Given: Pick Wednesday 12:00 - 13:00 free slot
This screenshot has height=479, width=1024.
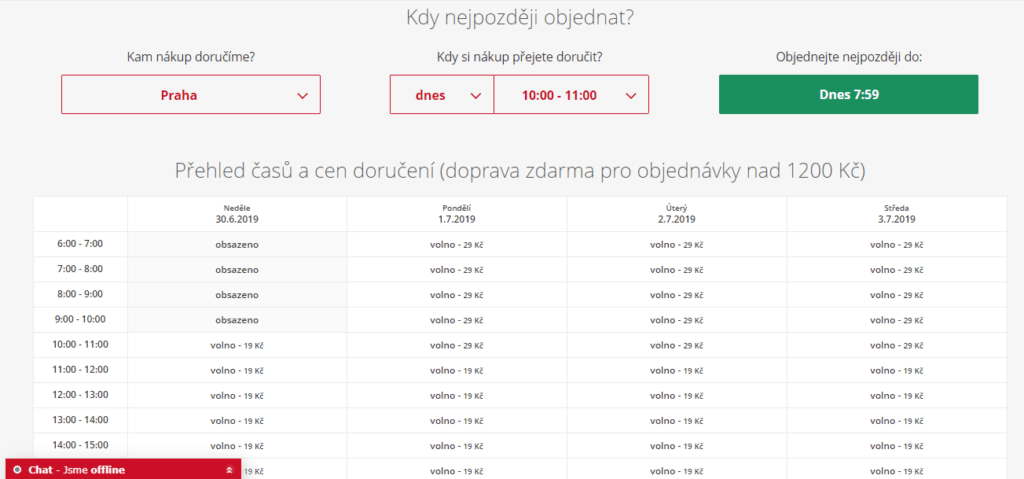Looking at the screenshot, I should 897,395.
